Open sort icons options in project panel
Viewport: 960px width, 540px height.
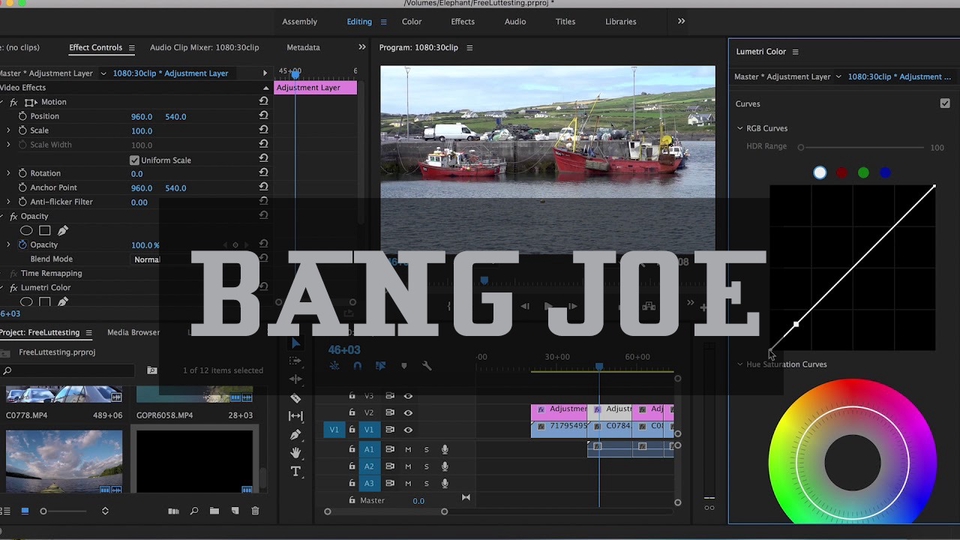tap(105, 511)
